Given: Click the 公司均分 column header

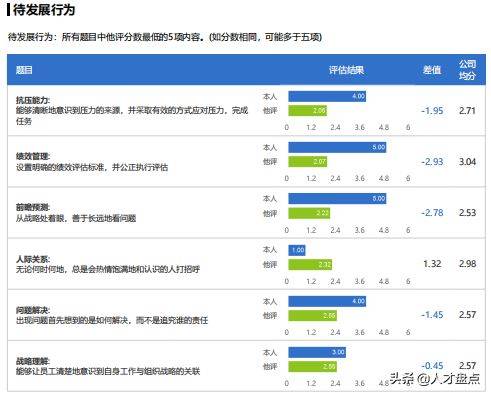Looking at the screenshot, I should click(x=467, y=70).
